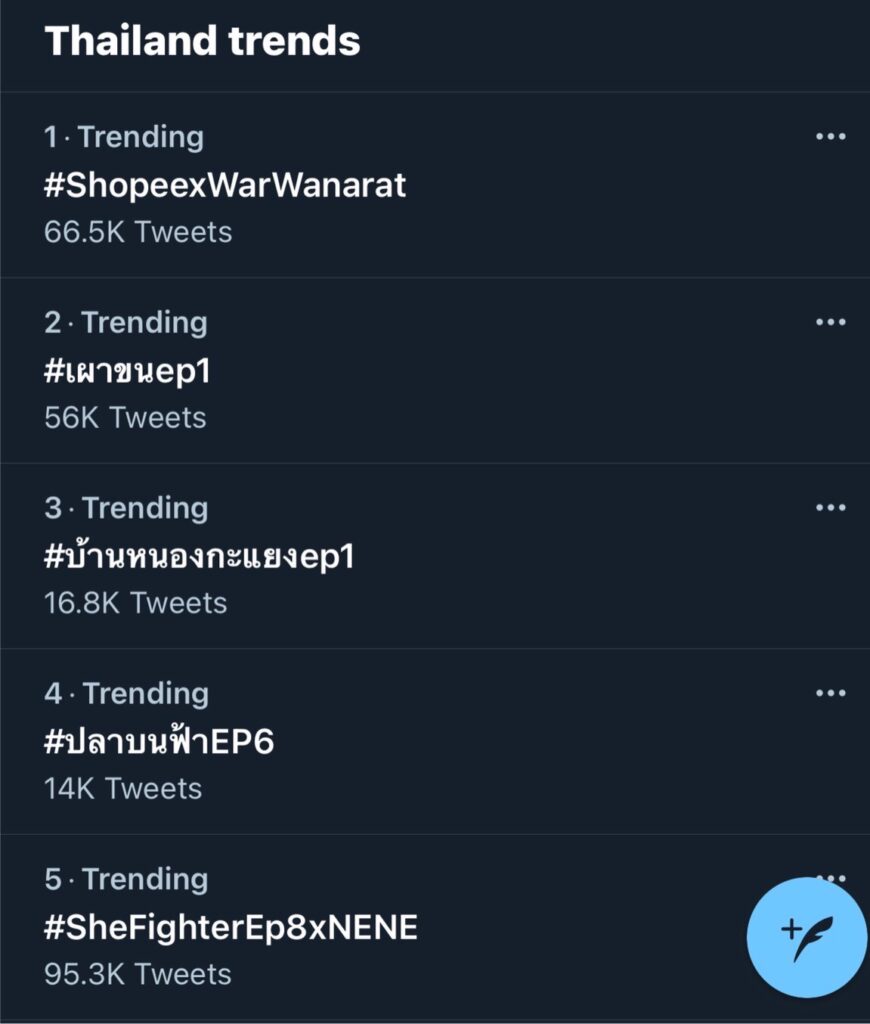
Task: Click the 66.5K Tweets count
Action: point(138,232)
